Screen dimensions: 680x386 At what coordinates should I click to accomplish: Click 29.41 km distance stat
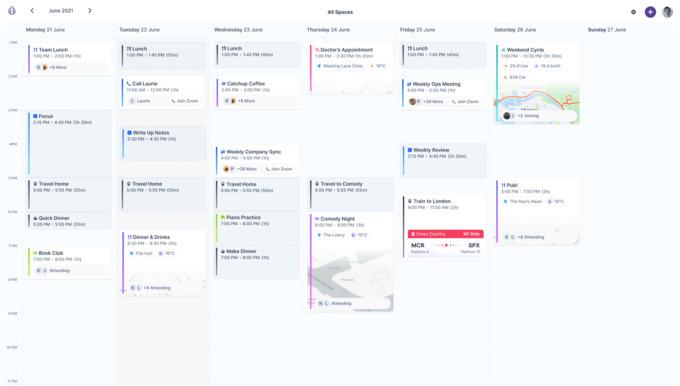point(515,66)
